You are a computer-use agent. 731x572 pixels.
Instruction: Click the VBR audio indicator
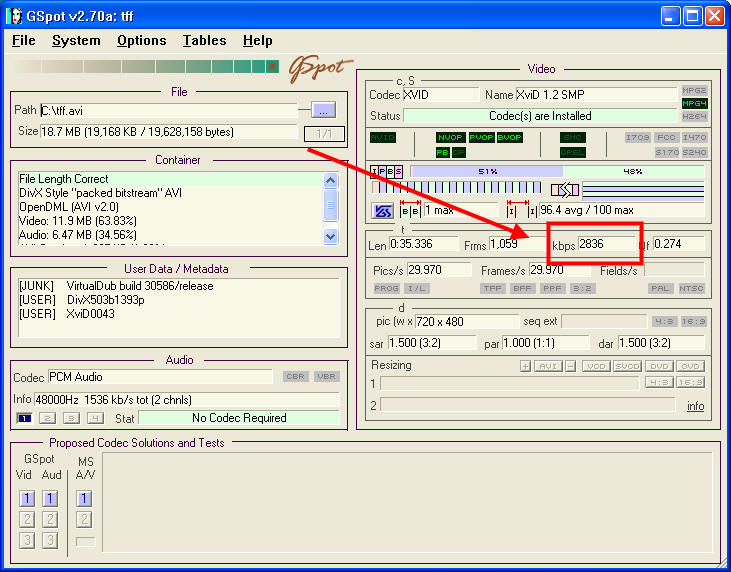[x=326, y=377]
